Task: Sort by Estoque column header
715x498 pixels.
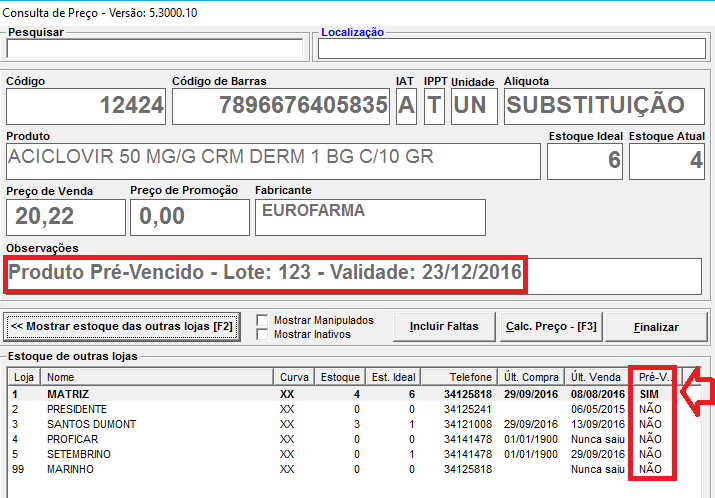Action: point(338,377)
